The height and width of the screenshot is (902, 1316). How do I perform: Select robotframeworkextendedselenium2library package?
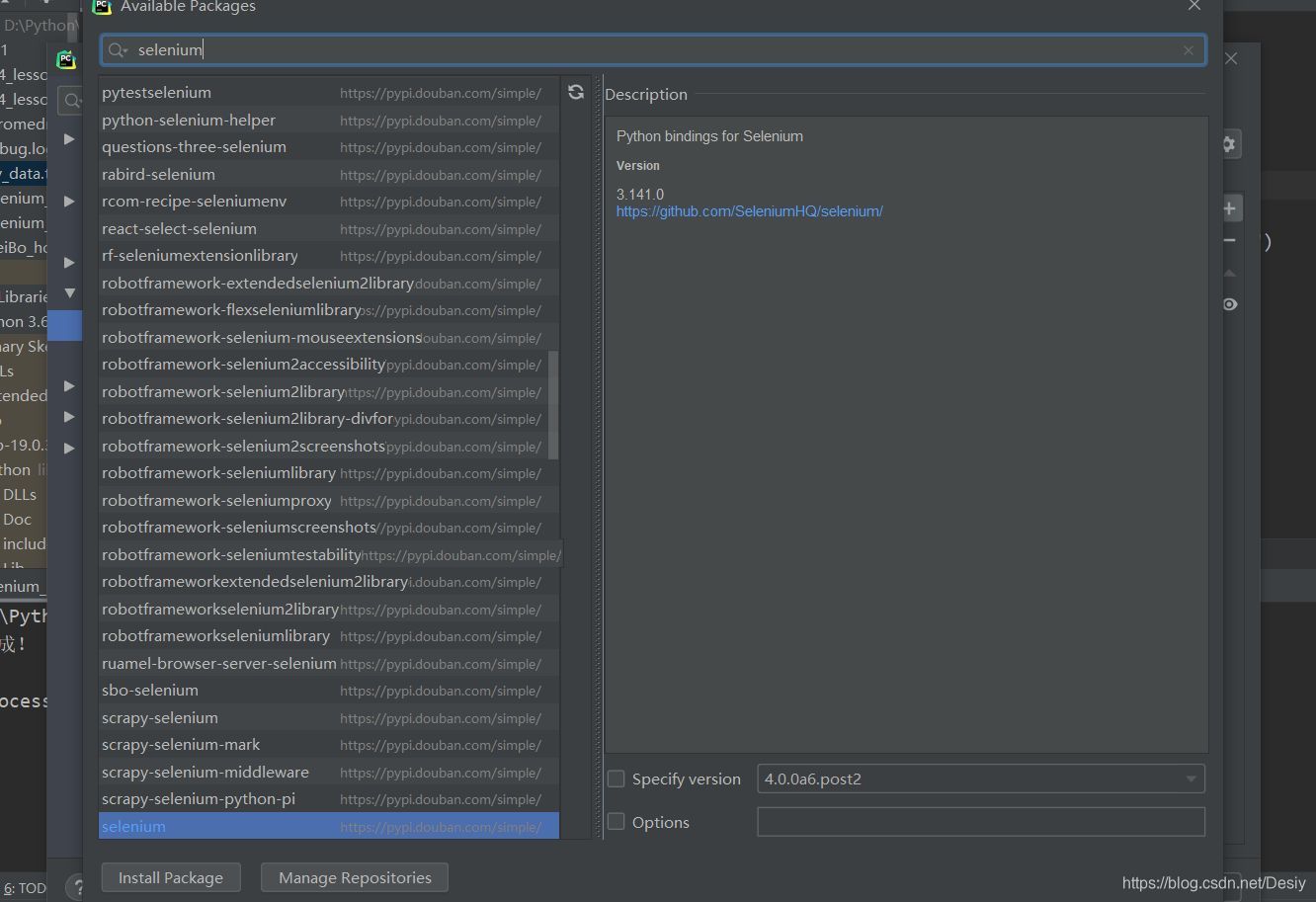coord(329,582)
